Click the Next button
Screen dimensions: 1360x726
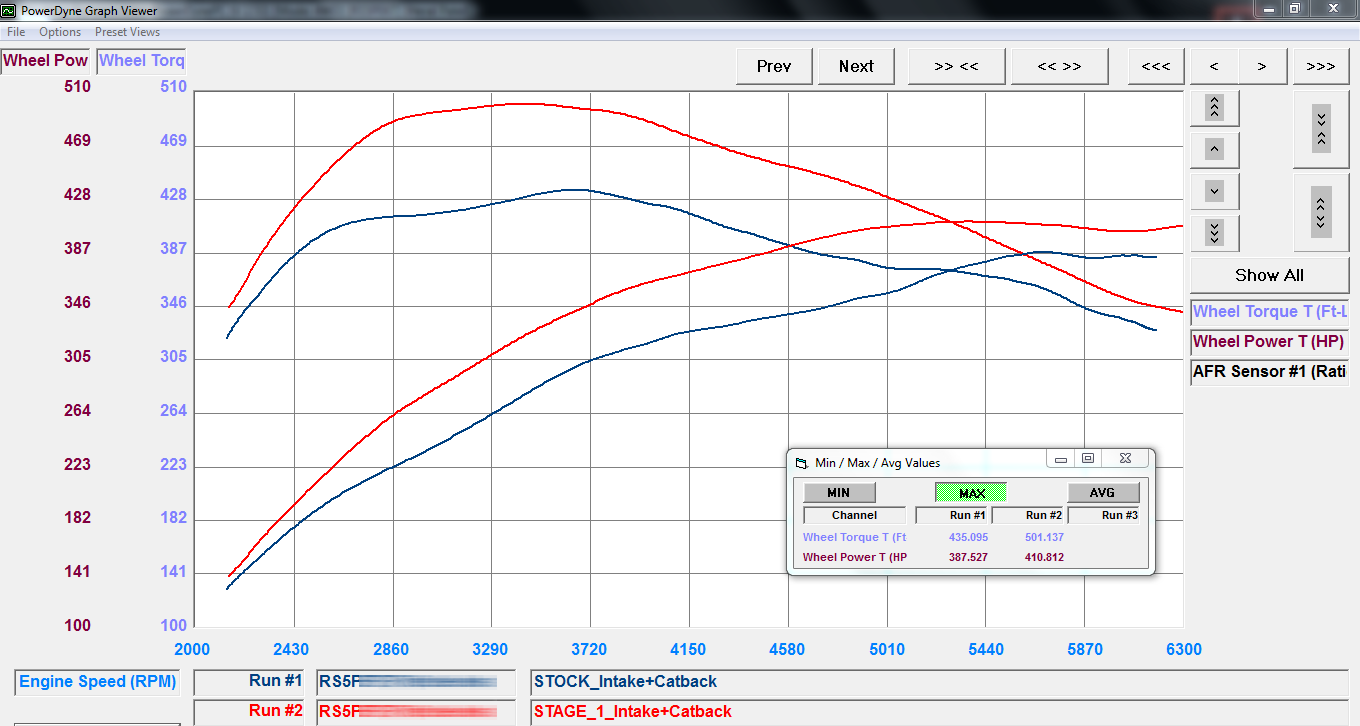[x=856, y=66]
